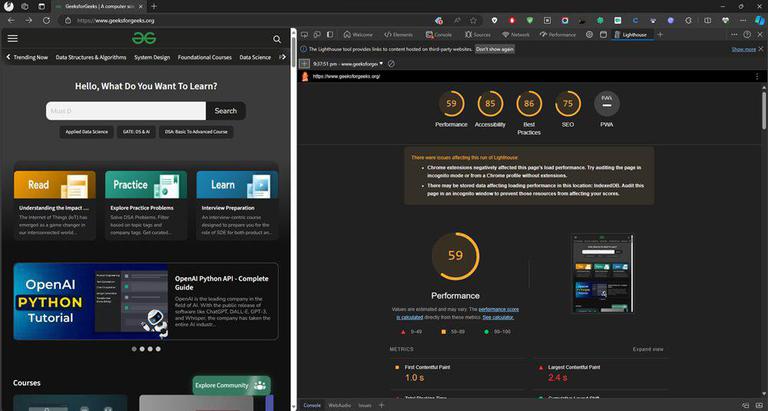The width and height of the screenshot is (768, 411).
Task: Open the See calculator link
Action: pos(498,317)
